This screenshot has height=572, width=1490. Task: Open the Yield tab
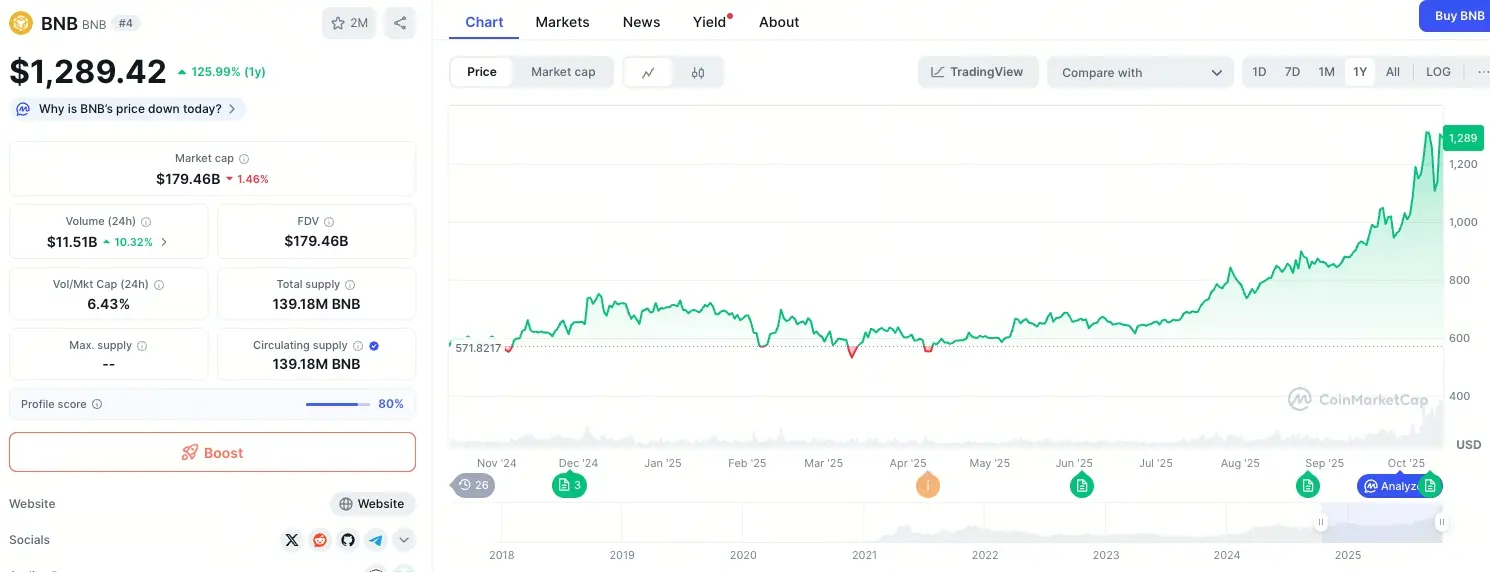click(709, 22)
